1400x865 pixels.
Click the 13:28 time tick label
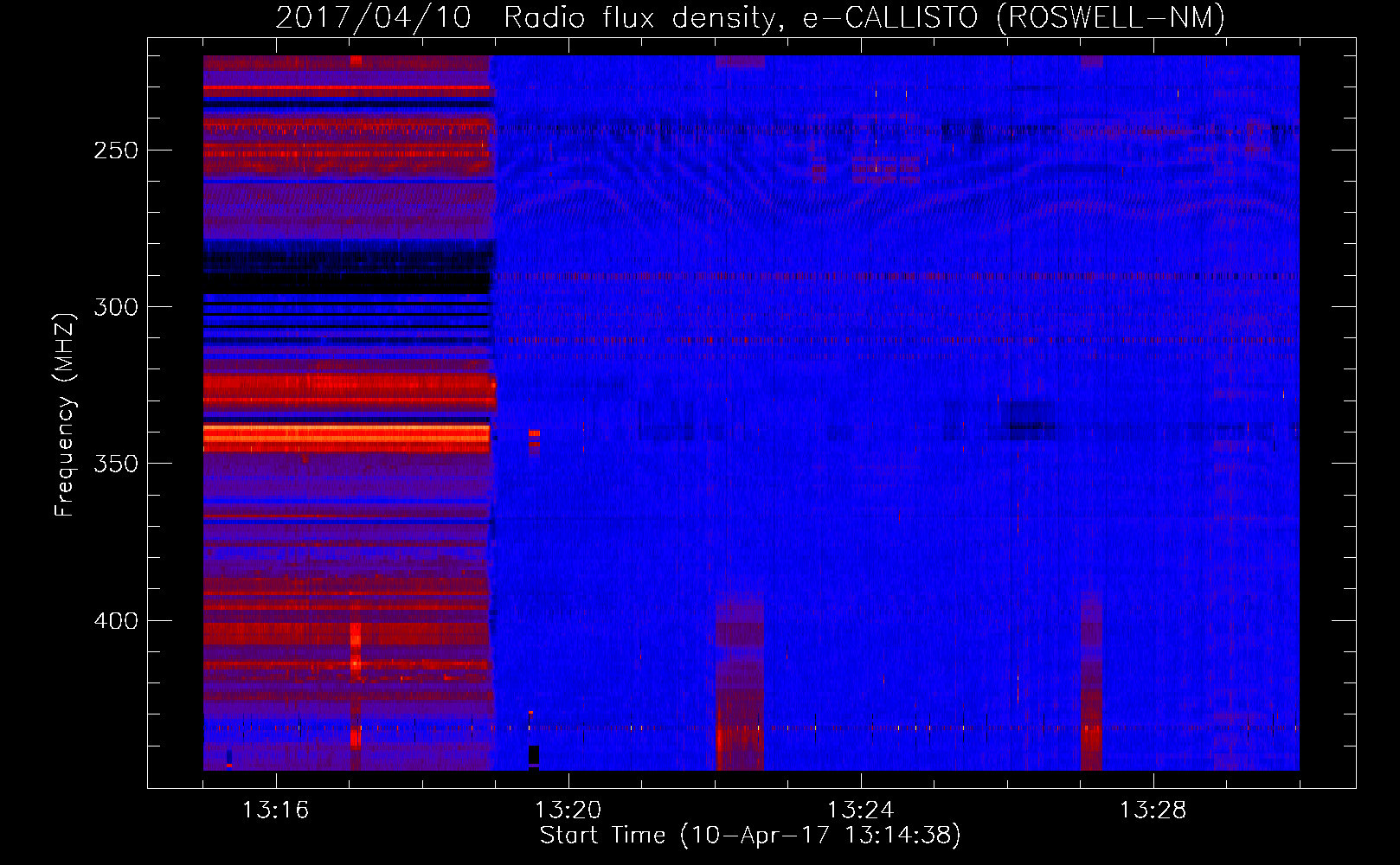coord(1153,810)
